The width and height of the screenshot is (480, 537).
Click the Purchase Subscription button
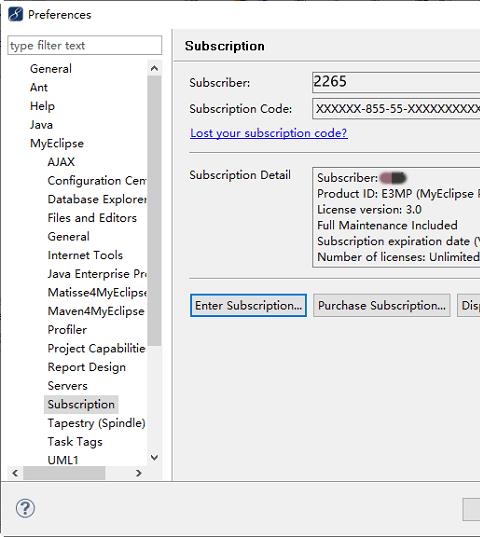(x=382, y=305)
